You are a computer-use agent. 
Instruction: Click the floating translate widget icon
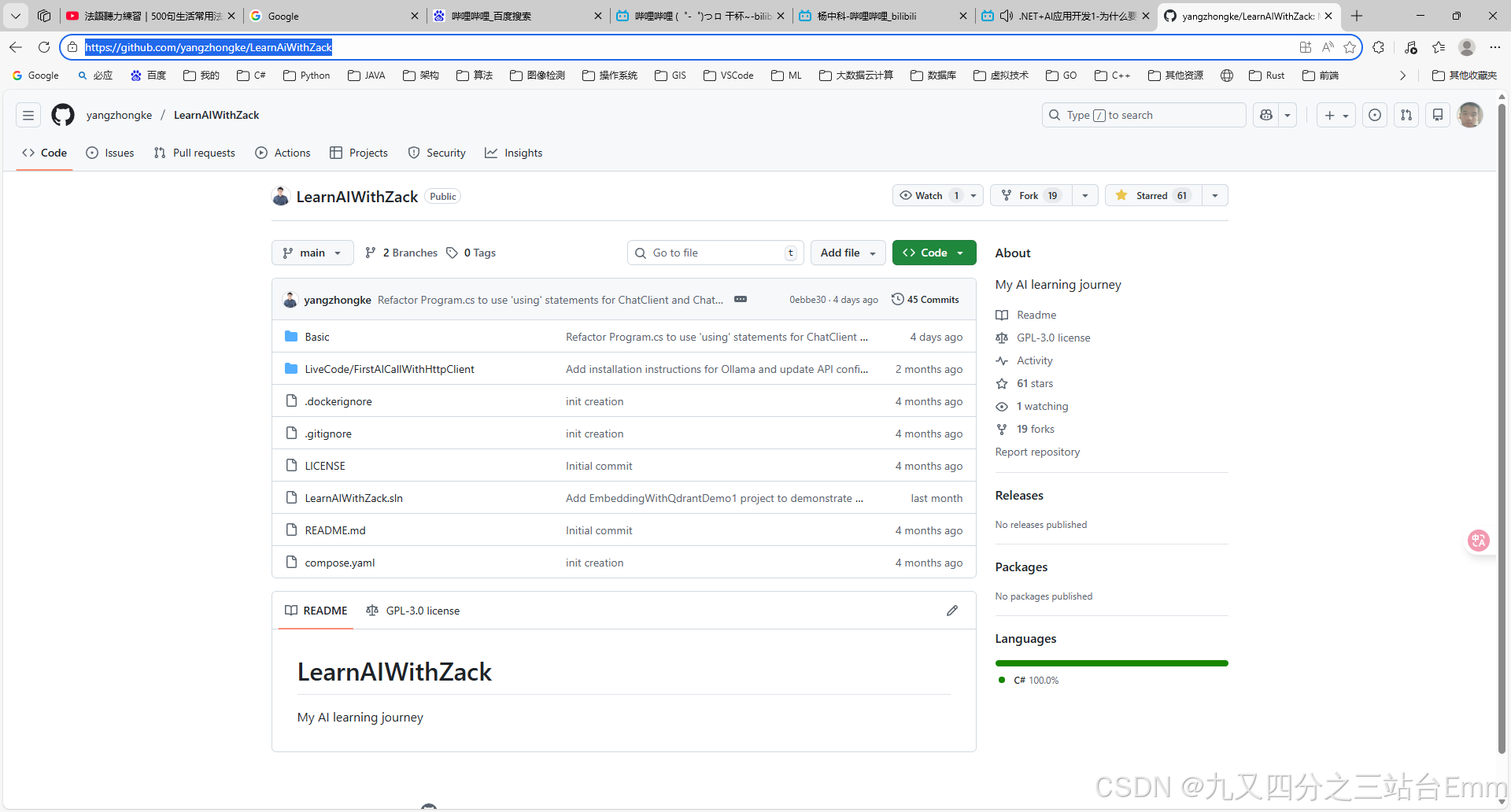(x=1479, y=541)
